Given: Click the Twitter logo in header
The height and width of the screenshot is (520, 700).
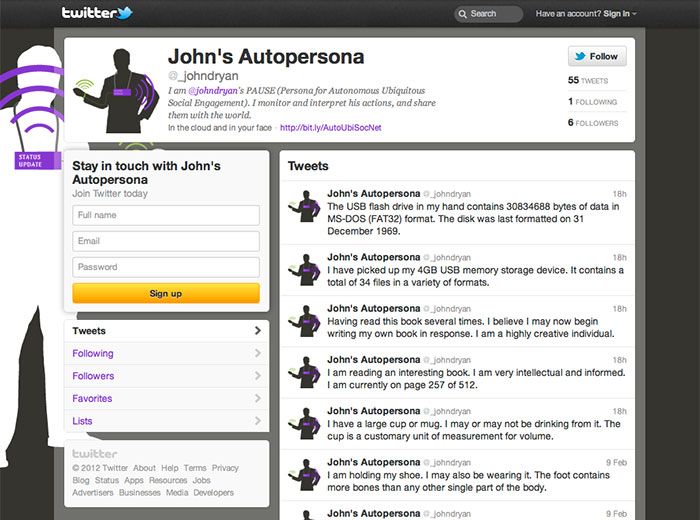Looking at the screenshot, I should tap(97, 12).
